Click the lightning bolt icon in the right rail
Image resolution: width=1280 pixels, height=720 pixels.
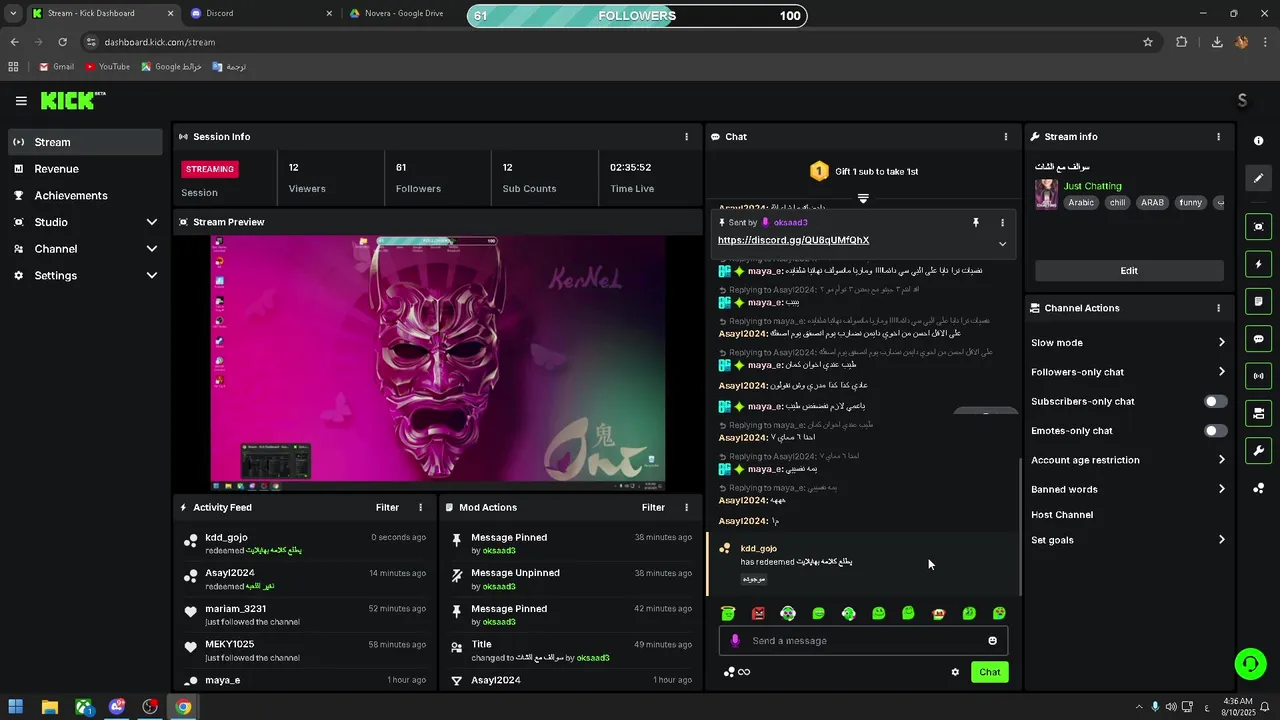coord(1259,264)
